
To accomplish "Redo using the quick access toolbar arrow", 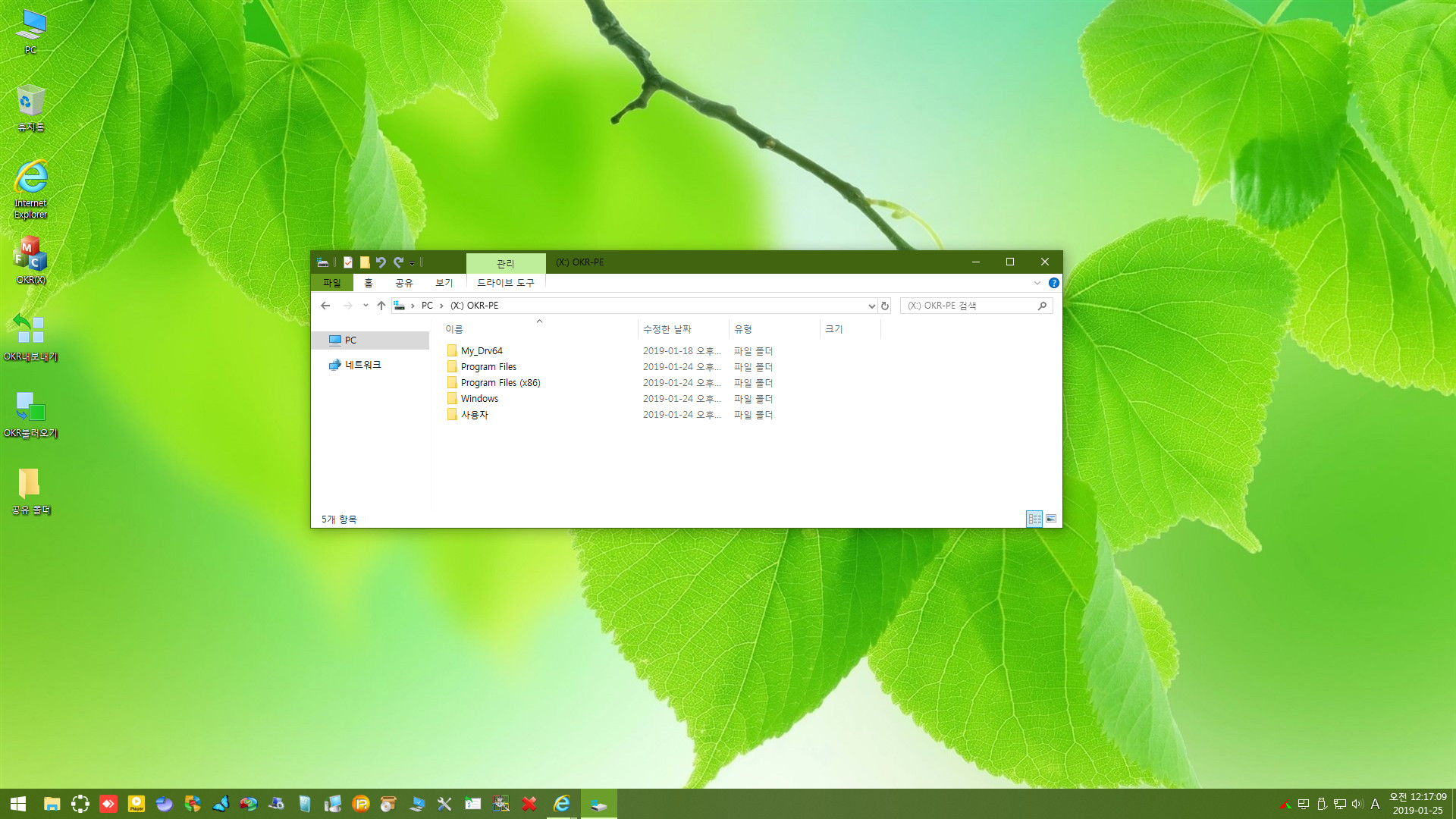I will [398, 262].
